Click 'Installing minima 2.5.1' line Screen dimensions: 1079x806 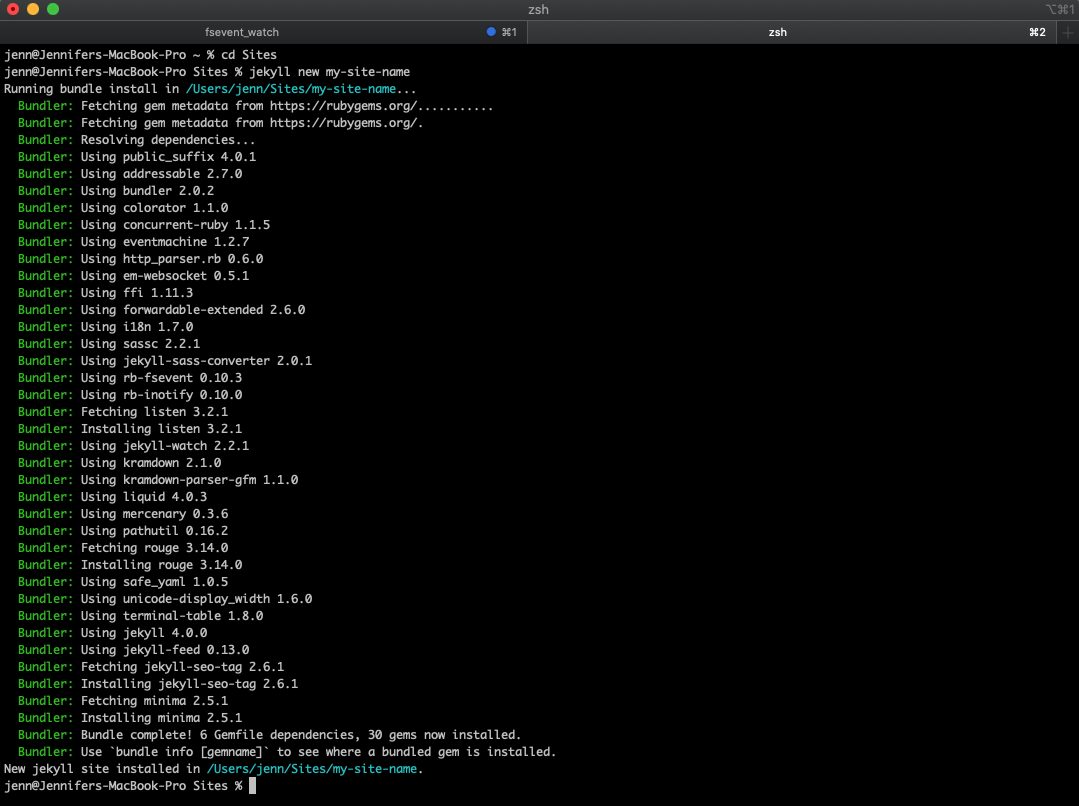(161, 717)
